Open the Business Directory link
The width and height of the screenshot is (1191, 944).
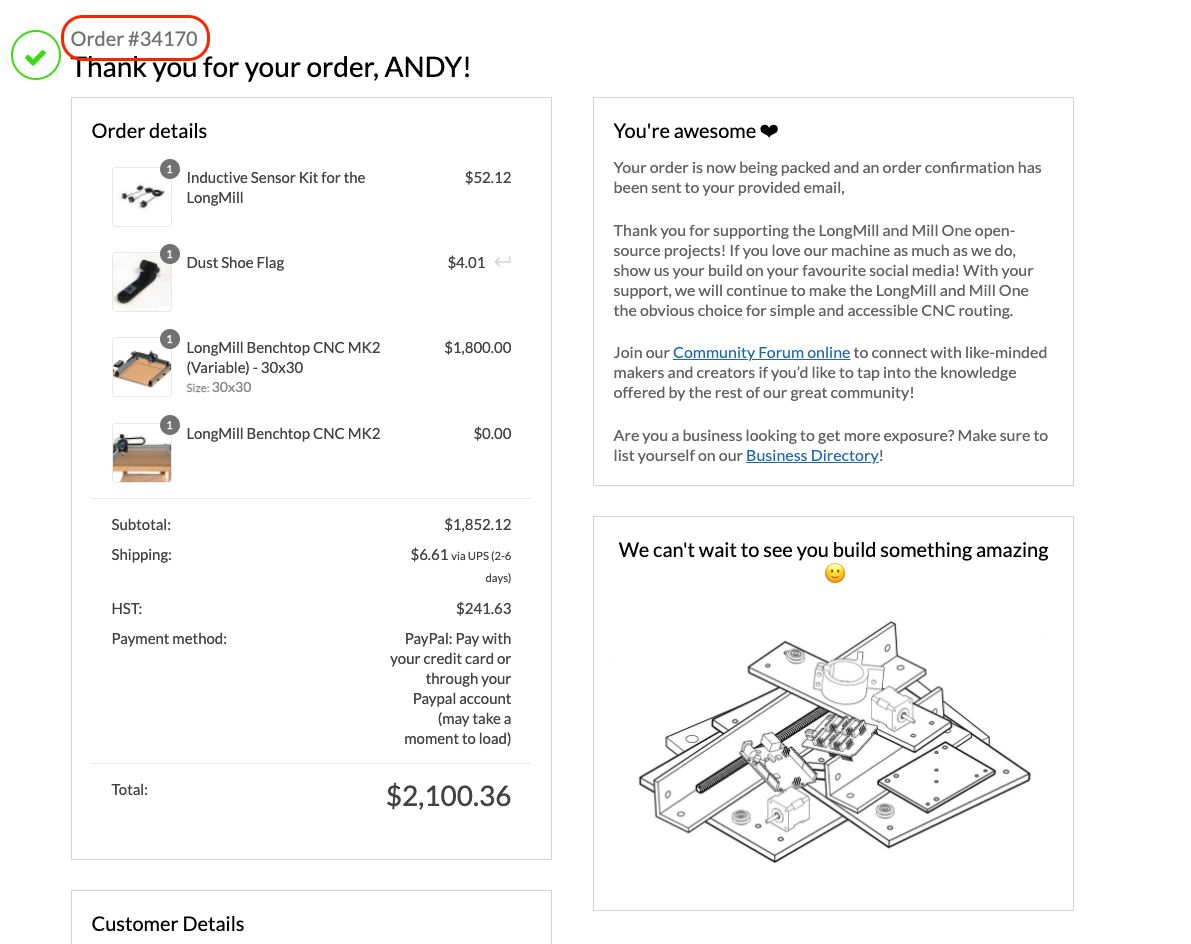[812, 456]
